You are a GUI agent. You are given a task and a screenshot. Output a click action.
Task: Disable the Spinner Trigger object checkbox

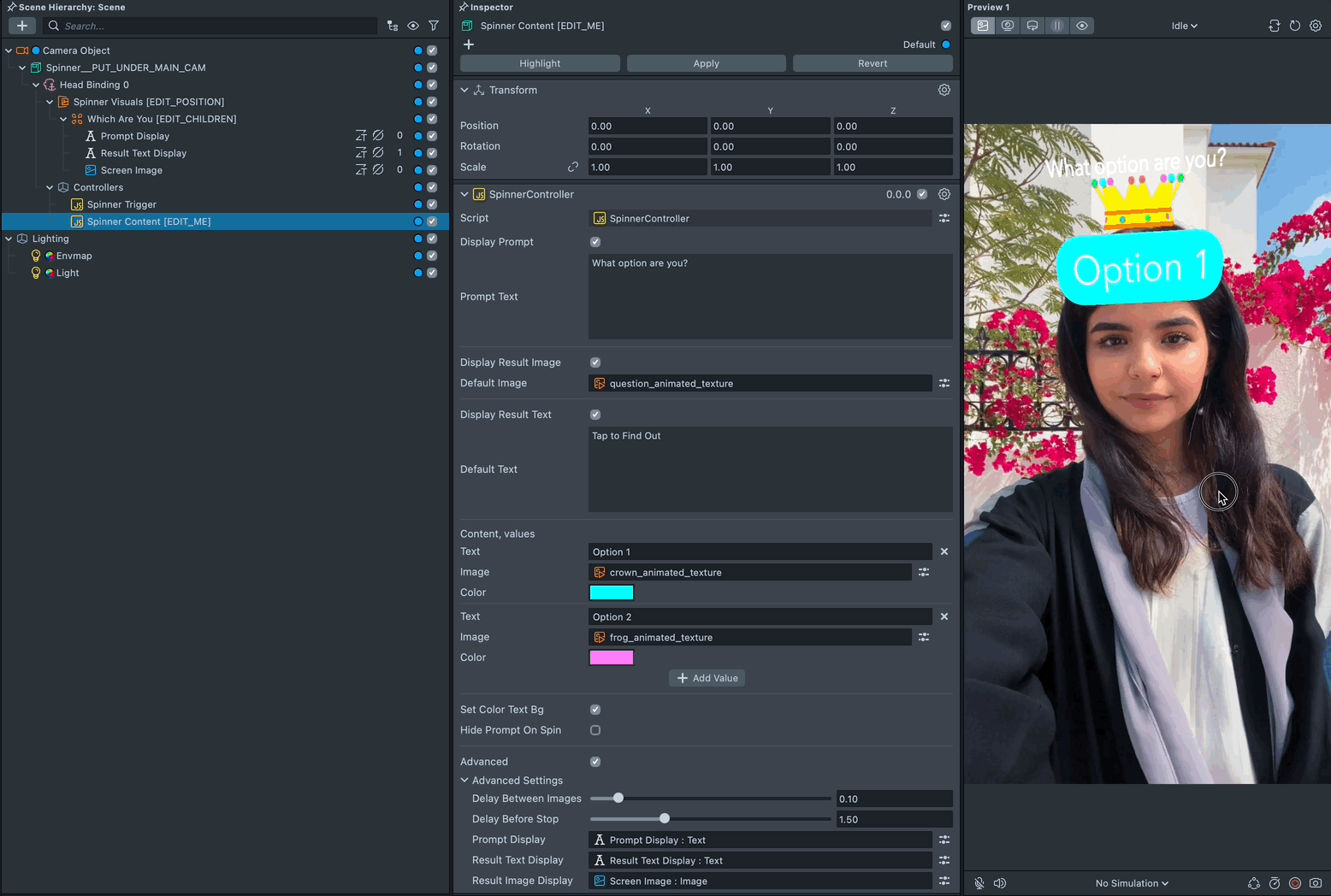(432, 204)
